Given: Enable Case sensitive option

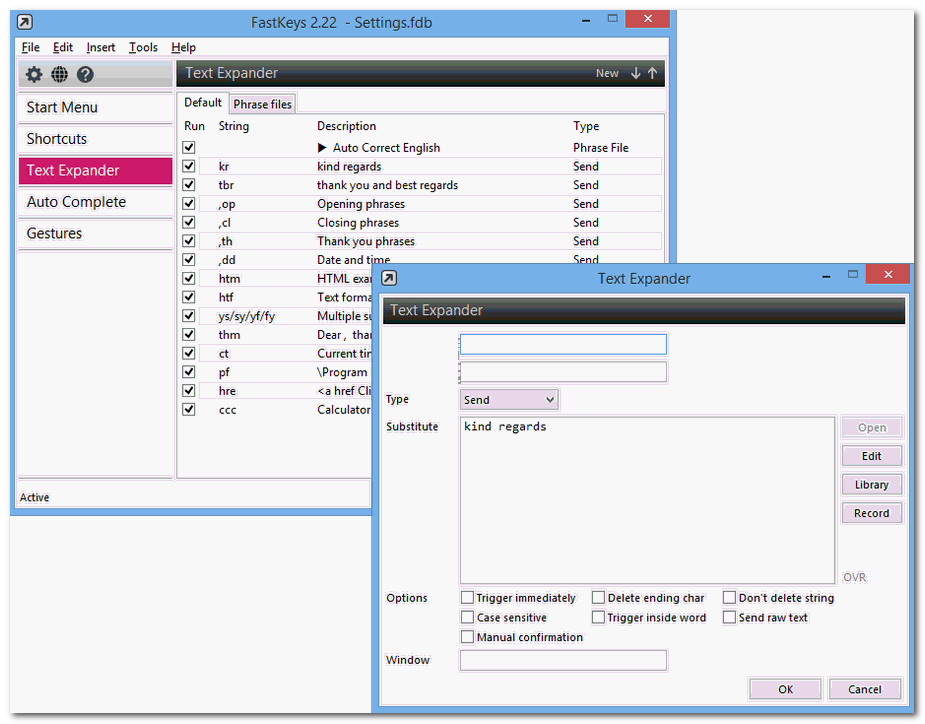Looking at the screenshot, I should 467,617.
